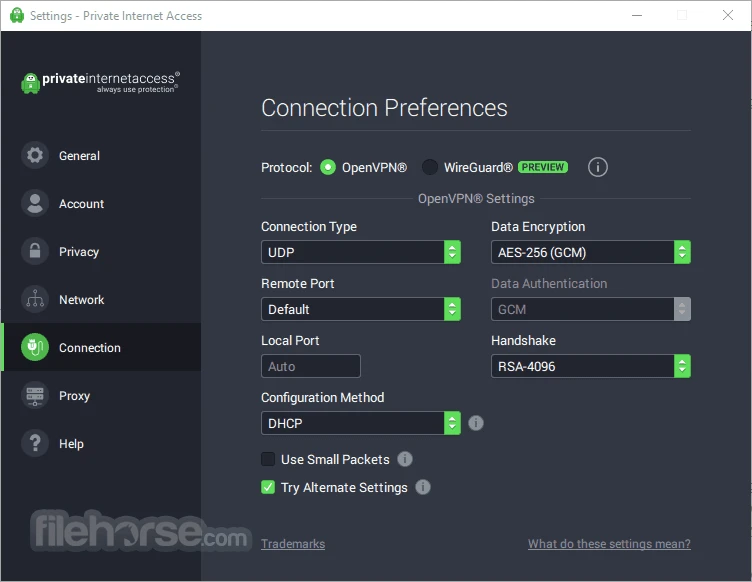Open the Data Encryption AES-256 dropdown
The height and width of the screenshot is (582, 752).
pos(591,252)
